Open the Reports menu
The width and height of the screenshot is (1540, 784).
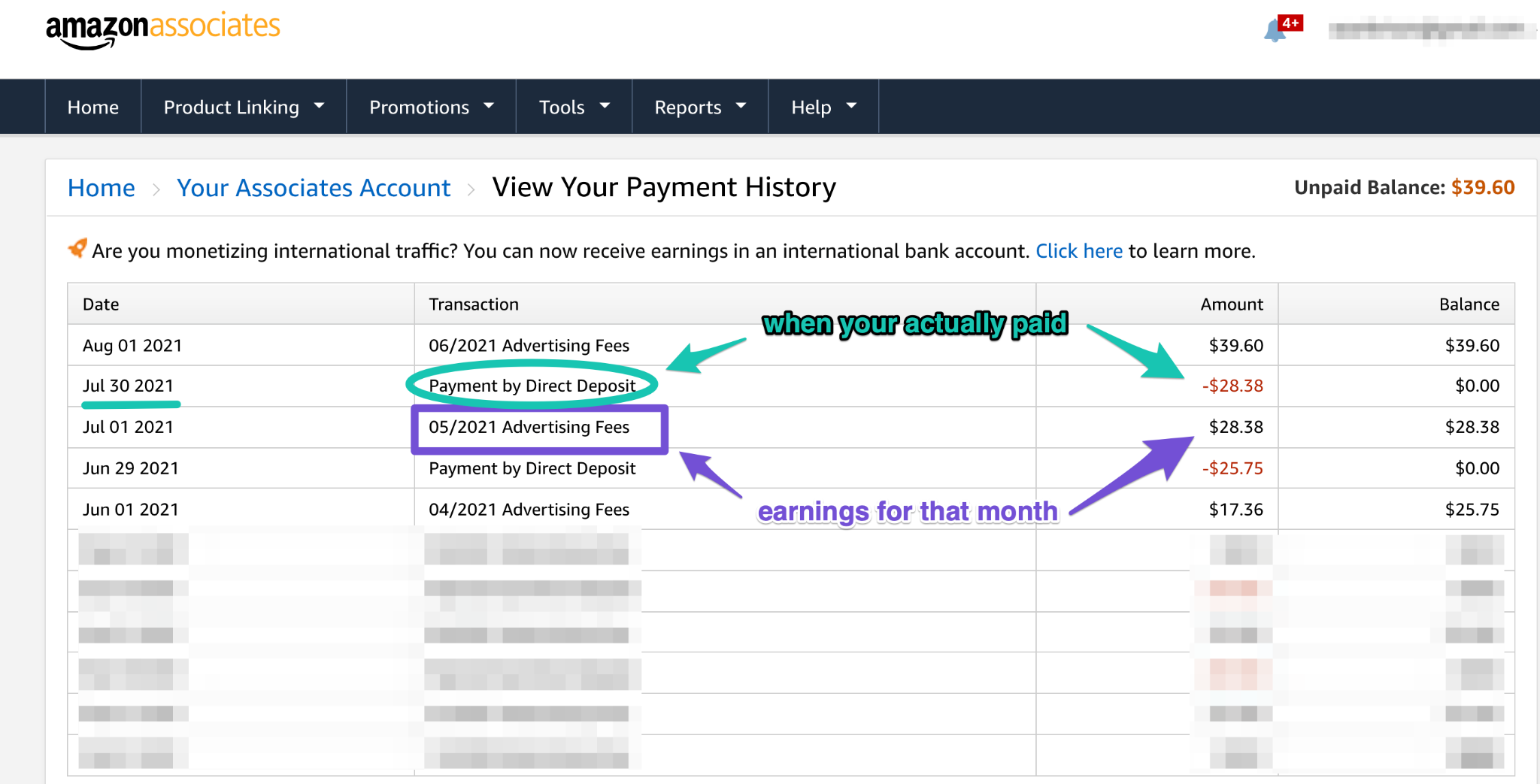pos(700,107)
